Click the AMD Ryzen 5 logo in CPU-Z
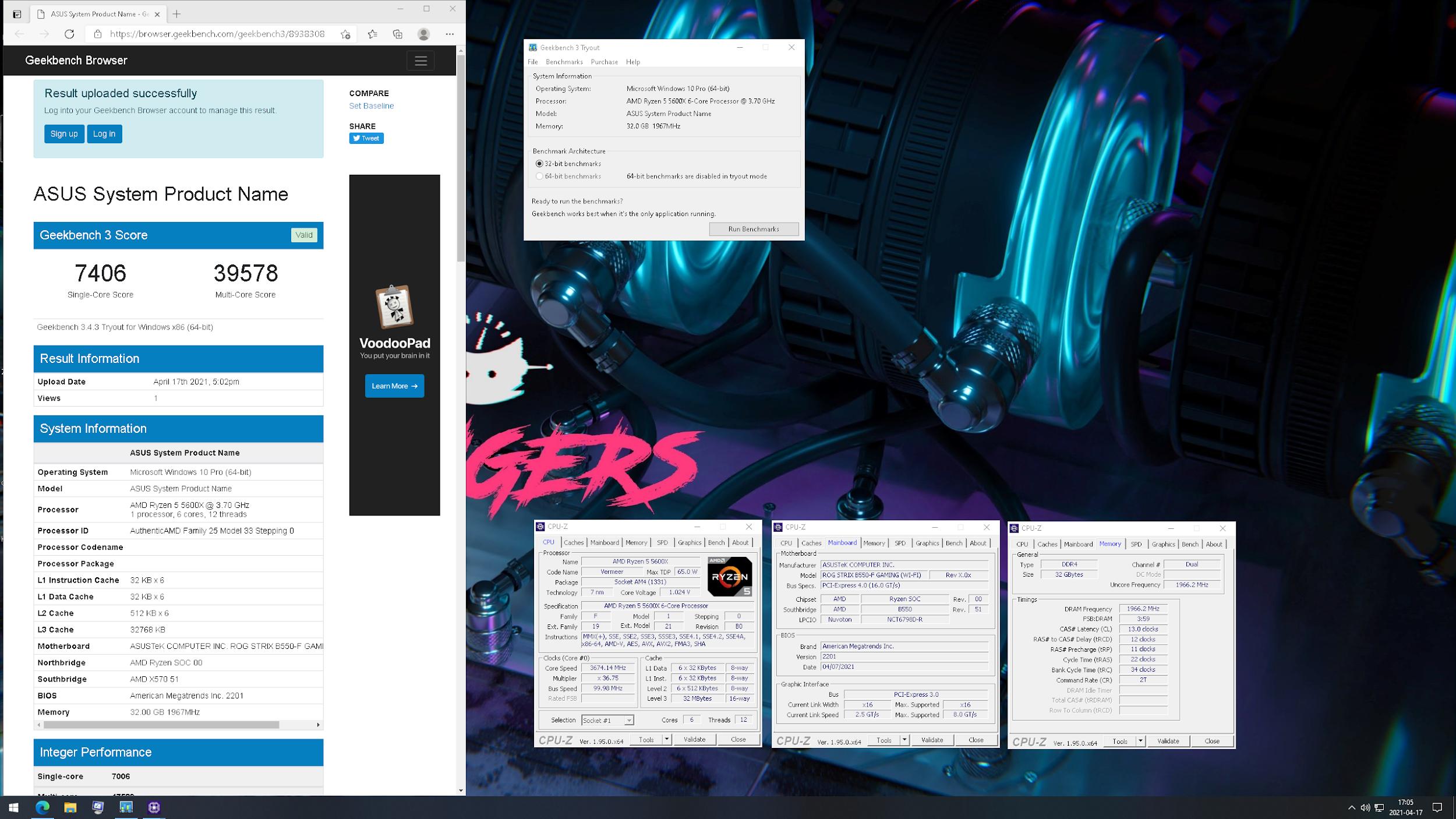1456x819 pixels. coord(730,576)
